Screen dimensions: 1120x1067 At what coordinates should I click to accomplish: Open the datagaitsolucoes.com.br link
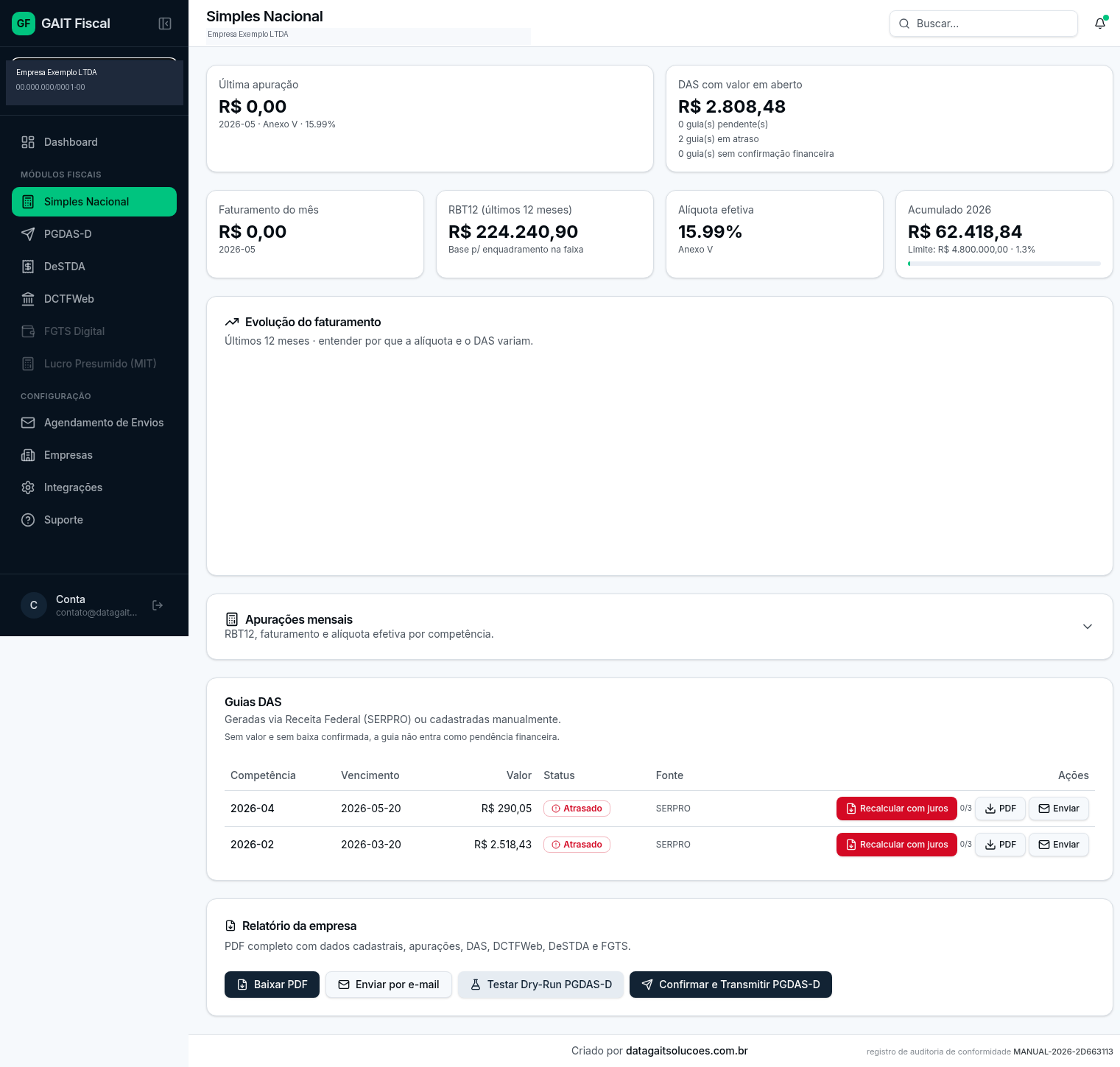687,1051
